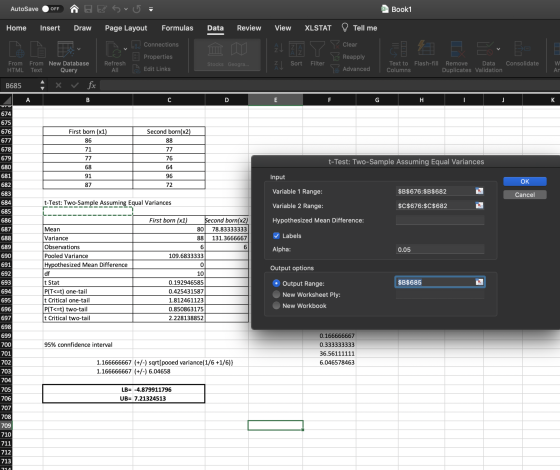Click the Sort Z to A icon

coord(279,65)
